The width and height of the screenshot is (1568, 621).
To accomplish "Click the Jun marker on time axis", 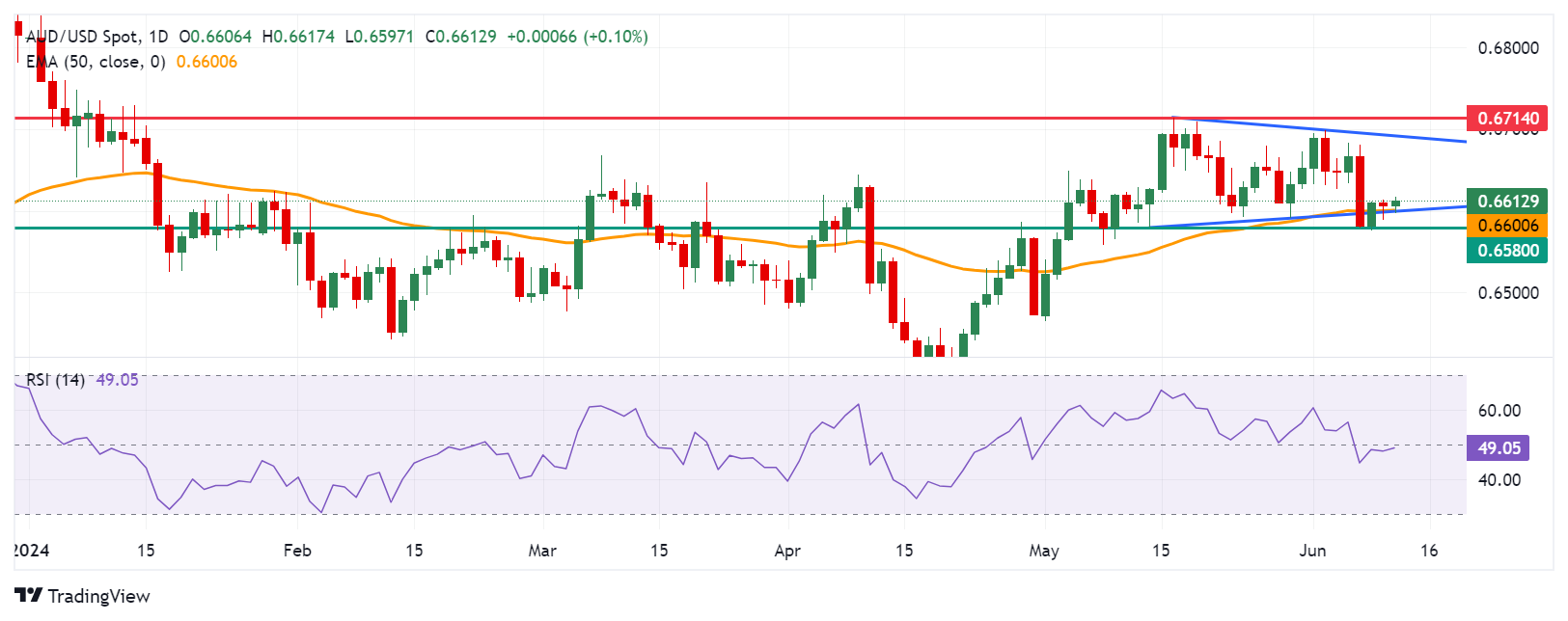I will 1312,551.
